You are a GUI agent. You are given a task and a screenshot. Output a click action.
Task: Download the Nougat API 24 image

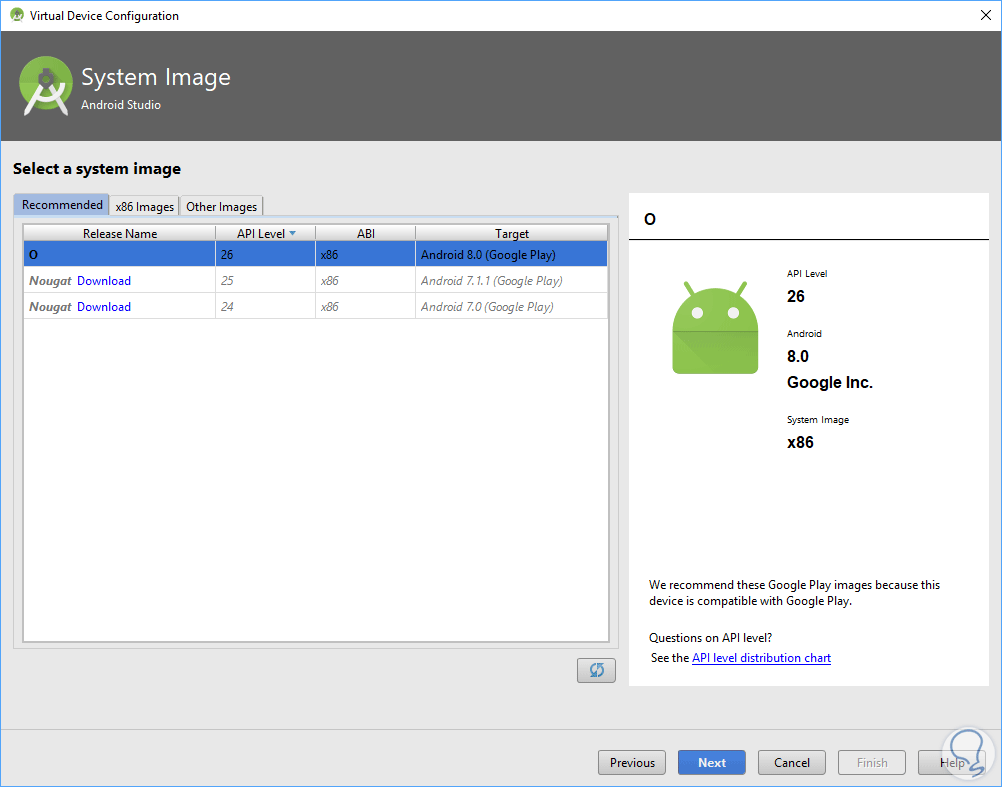(x=104, y=307)
